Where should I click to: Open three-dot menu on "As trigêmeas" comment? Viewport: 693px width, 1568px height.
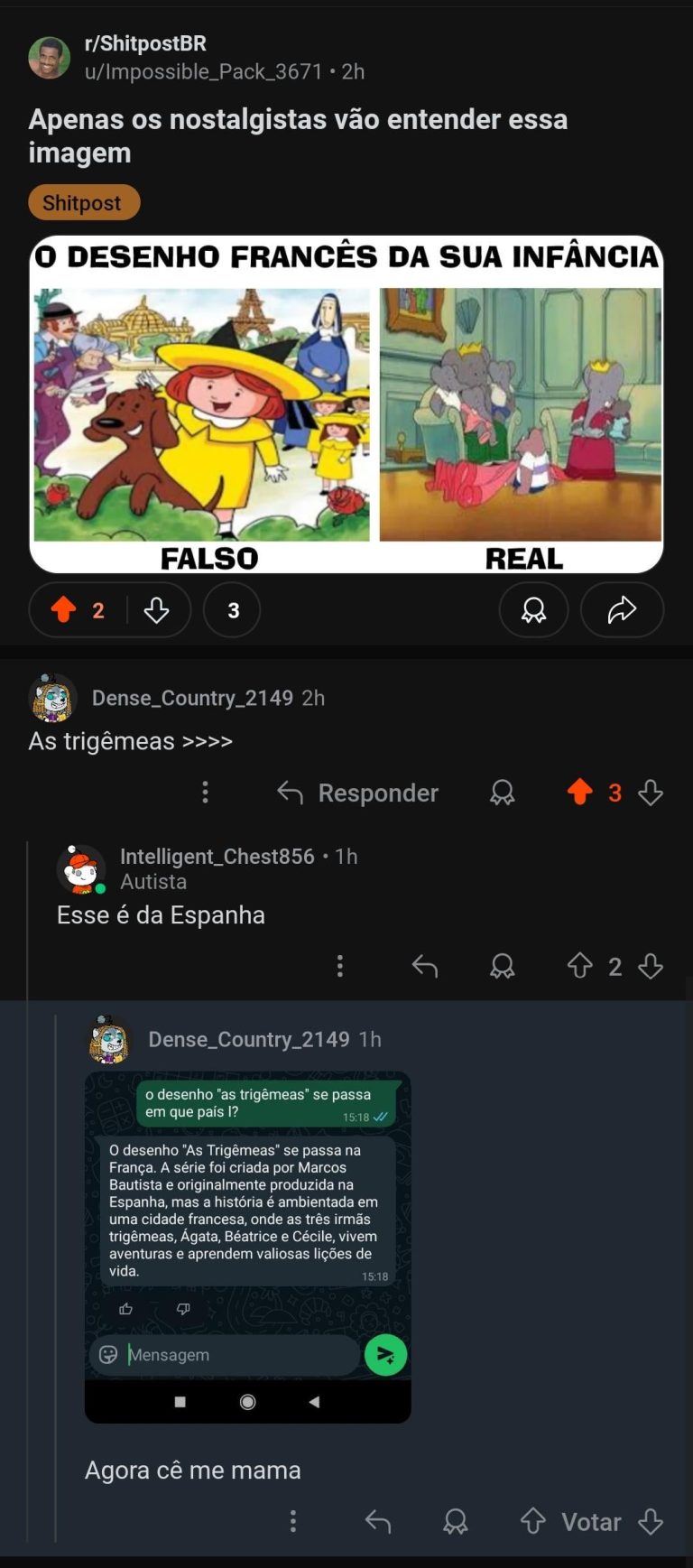pyautogui.click(x=205, y=793)
